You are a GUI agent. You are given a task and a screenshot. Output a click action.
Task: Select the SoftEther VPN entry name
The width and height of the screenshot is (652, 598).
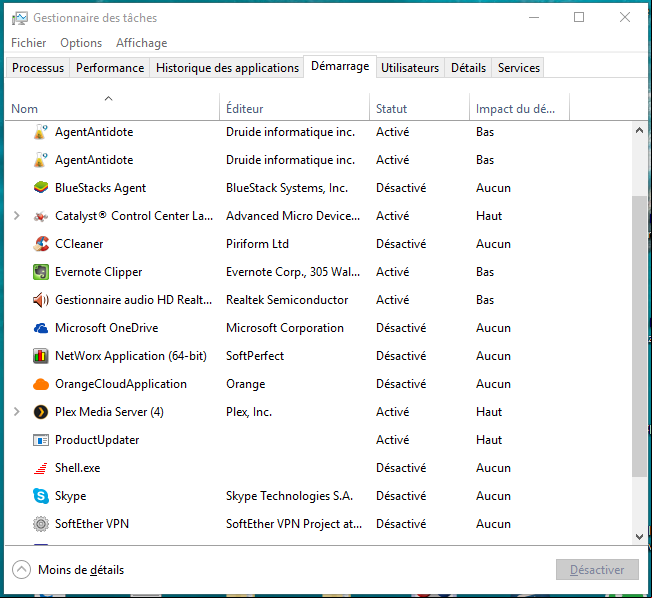(x=92, y=524)
